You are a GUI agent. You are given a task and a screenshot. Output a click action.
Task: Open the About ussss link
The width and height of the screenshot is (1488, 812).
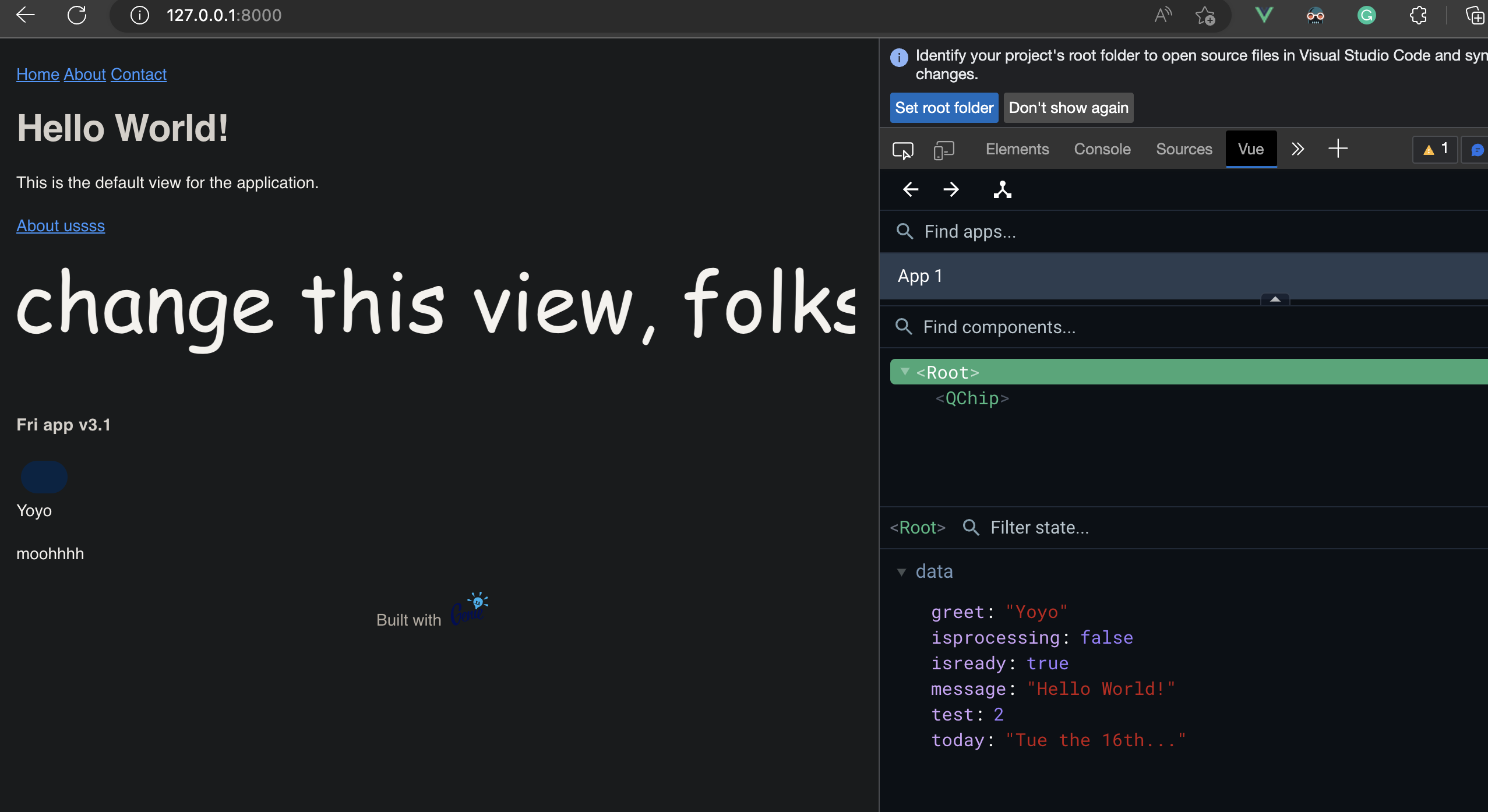pos(61,226)
